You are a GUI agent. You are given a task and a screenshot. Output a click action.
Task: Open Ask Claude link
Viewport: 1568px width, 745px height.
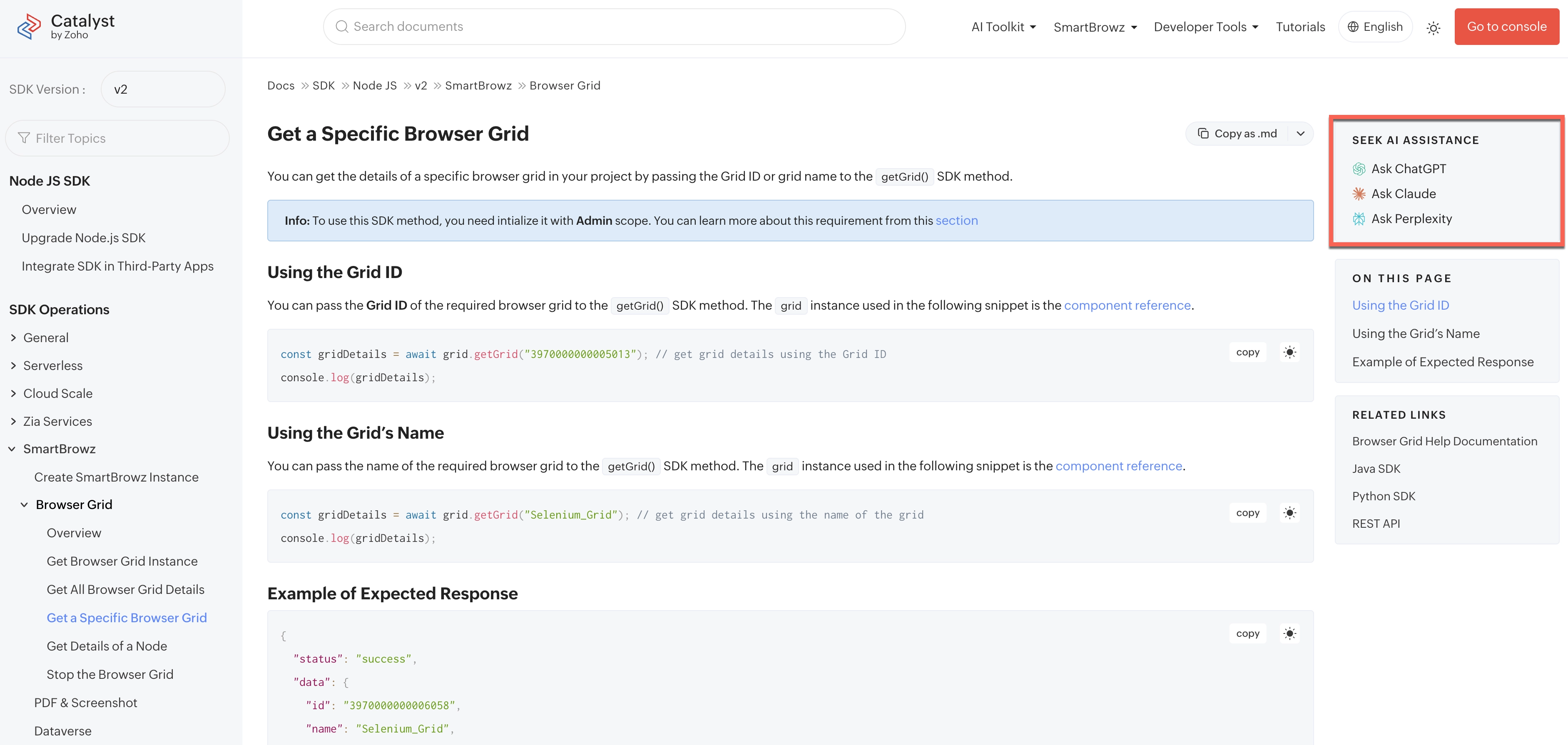1404,194
